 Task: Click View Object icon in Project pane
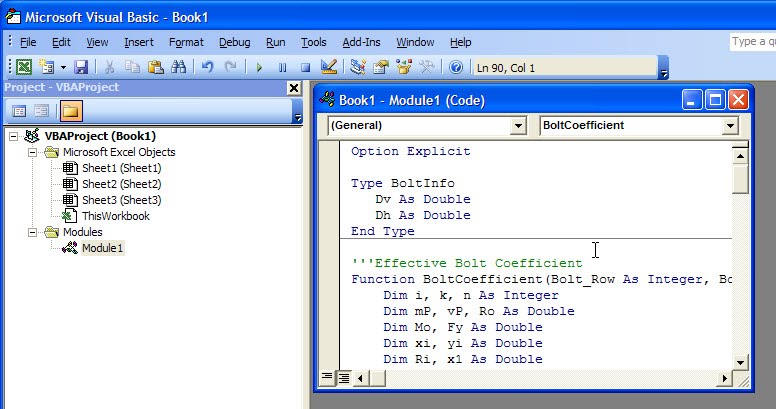pyautogui.click(x=42, y=111)
